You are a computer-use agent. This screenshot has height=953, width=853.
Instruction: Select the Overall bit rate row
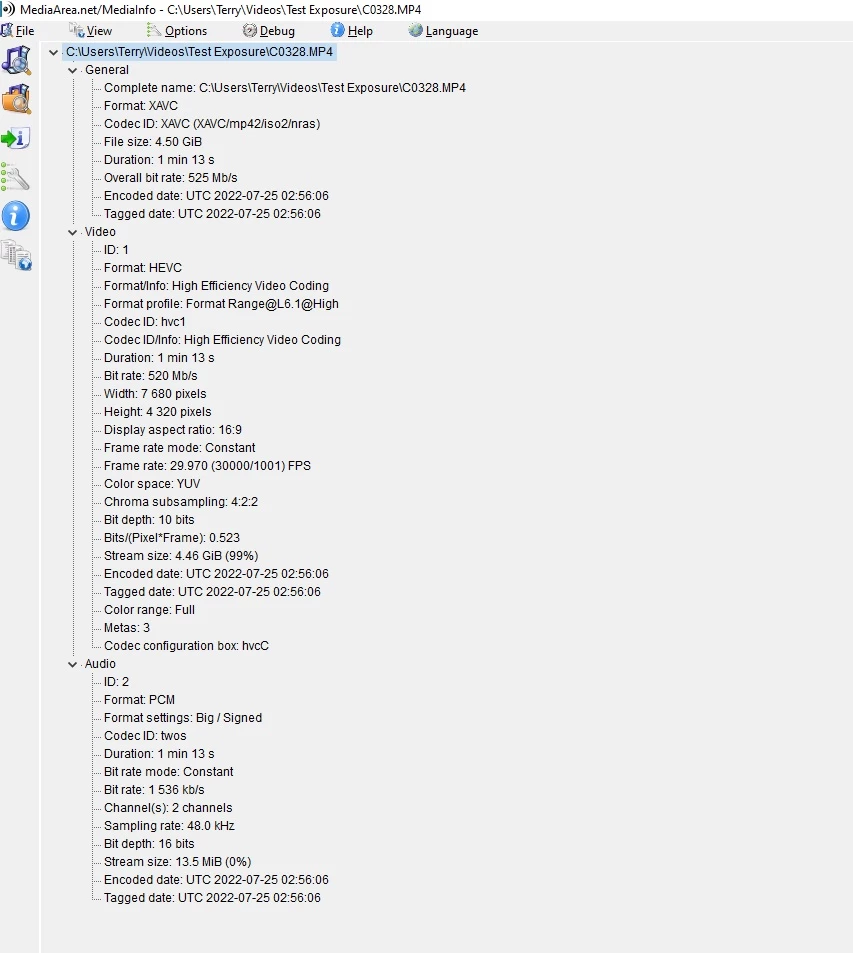pos(170,178)
